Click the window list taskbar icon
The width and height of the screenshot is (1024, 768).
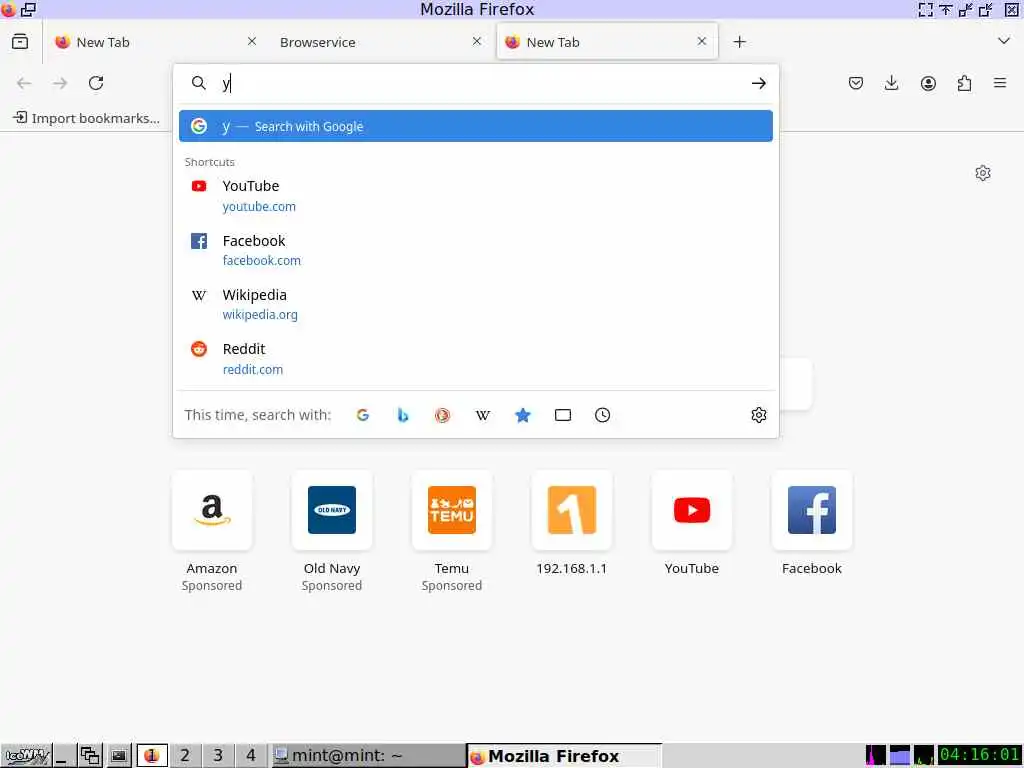[x=90, y=756]
